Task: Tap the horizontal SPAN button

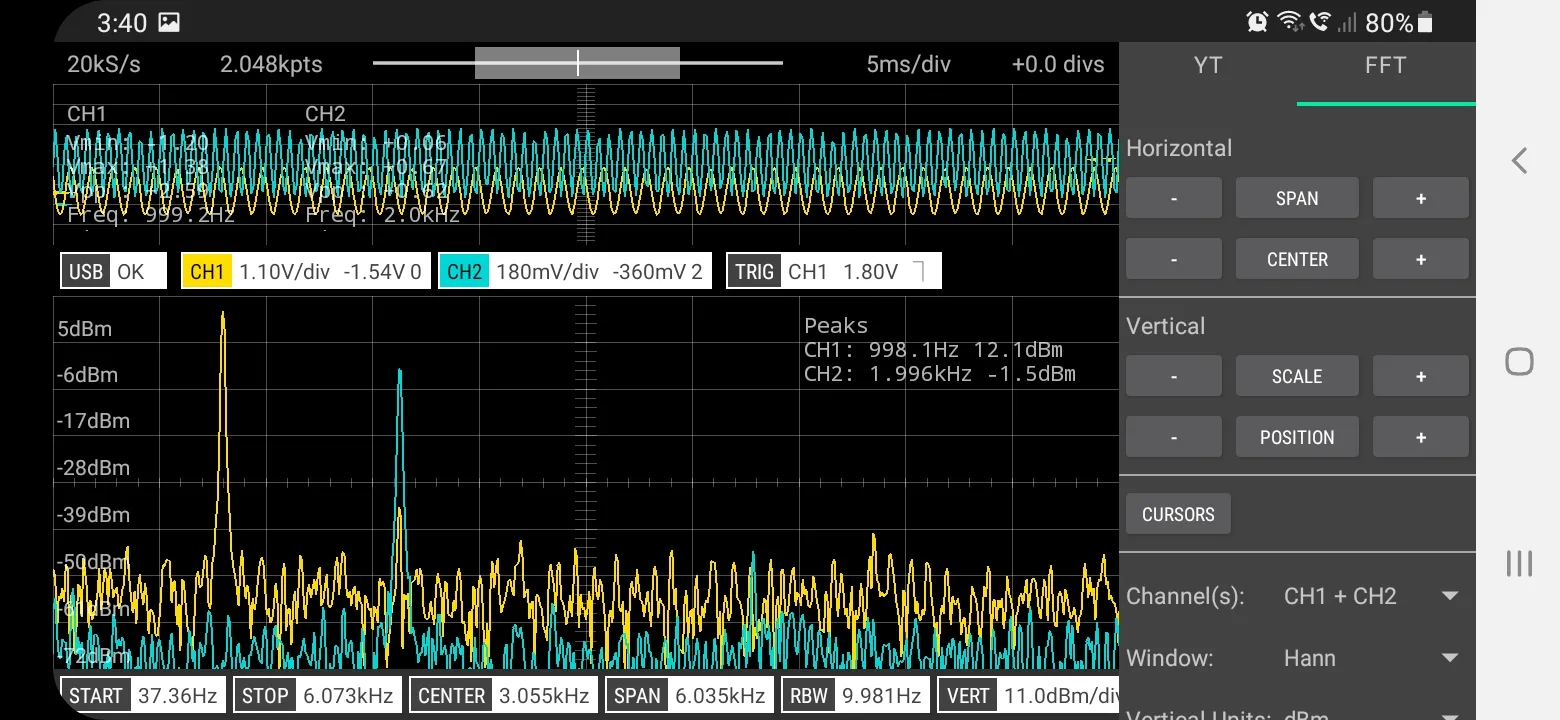Action: (x=1297, y=198)
